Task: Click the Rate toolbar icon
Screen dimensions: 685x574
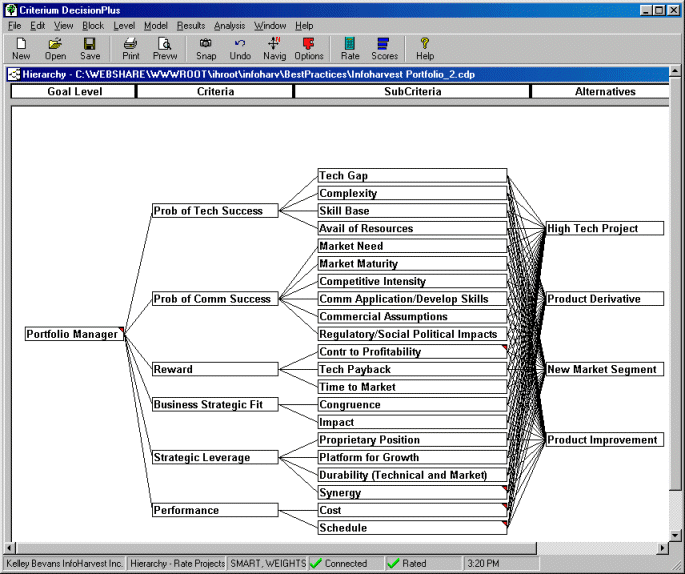Action: pos(350,48)
